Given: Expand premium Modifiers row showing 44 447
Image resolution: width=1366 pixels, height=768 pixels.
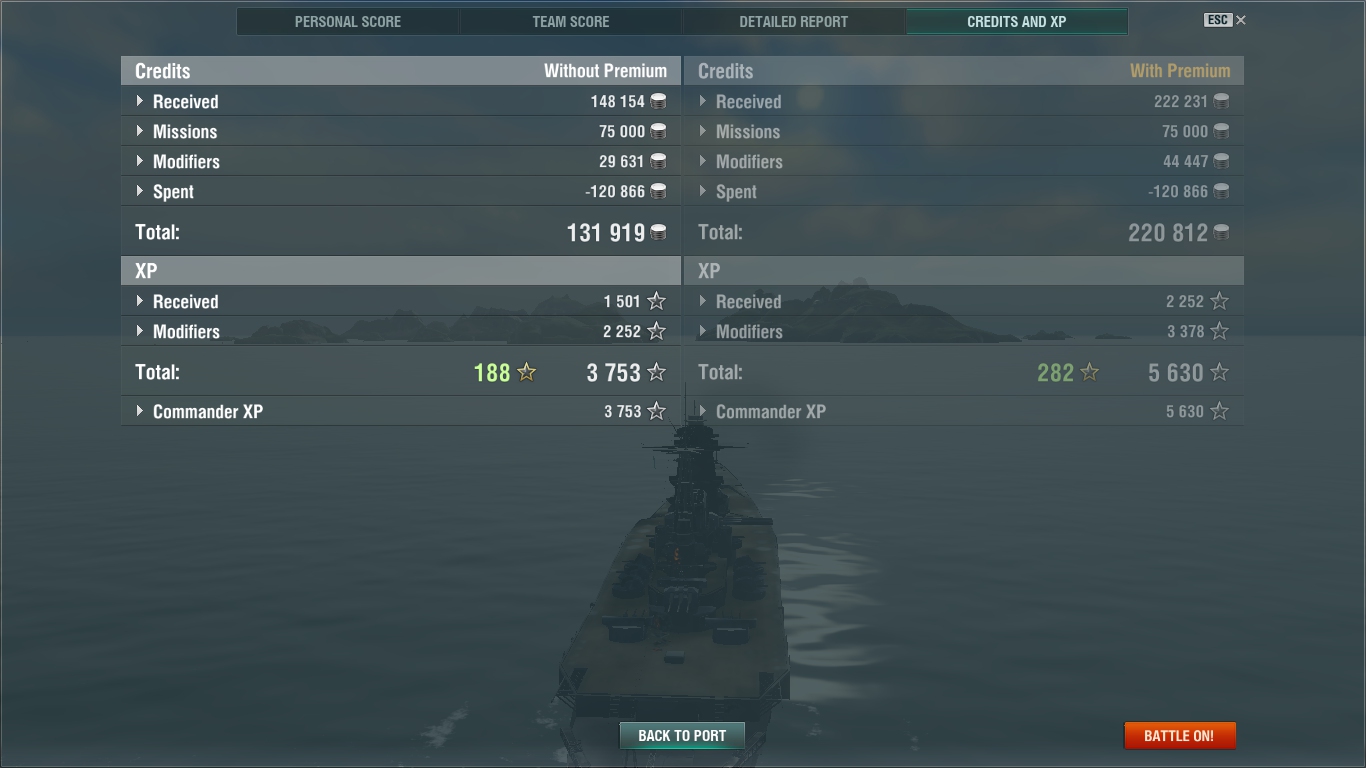Looking at the screenshot, I should (964, 161).
